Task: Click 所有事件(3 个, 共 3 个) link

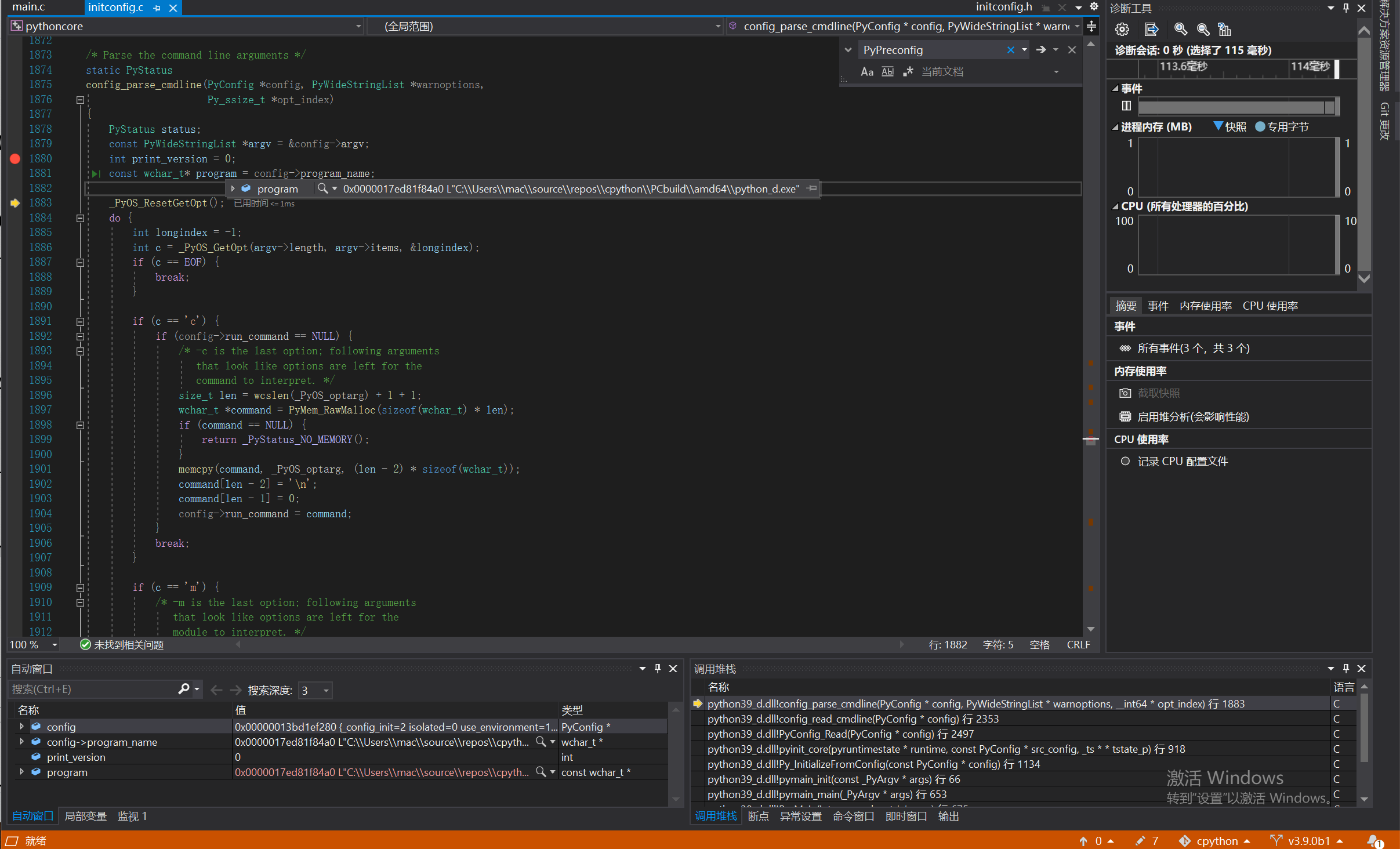Action: coord(1193,348)
